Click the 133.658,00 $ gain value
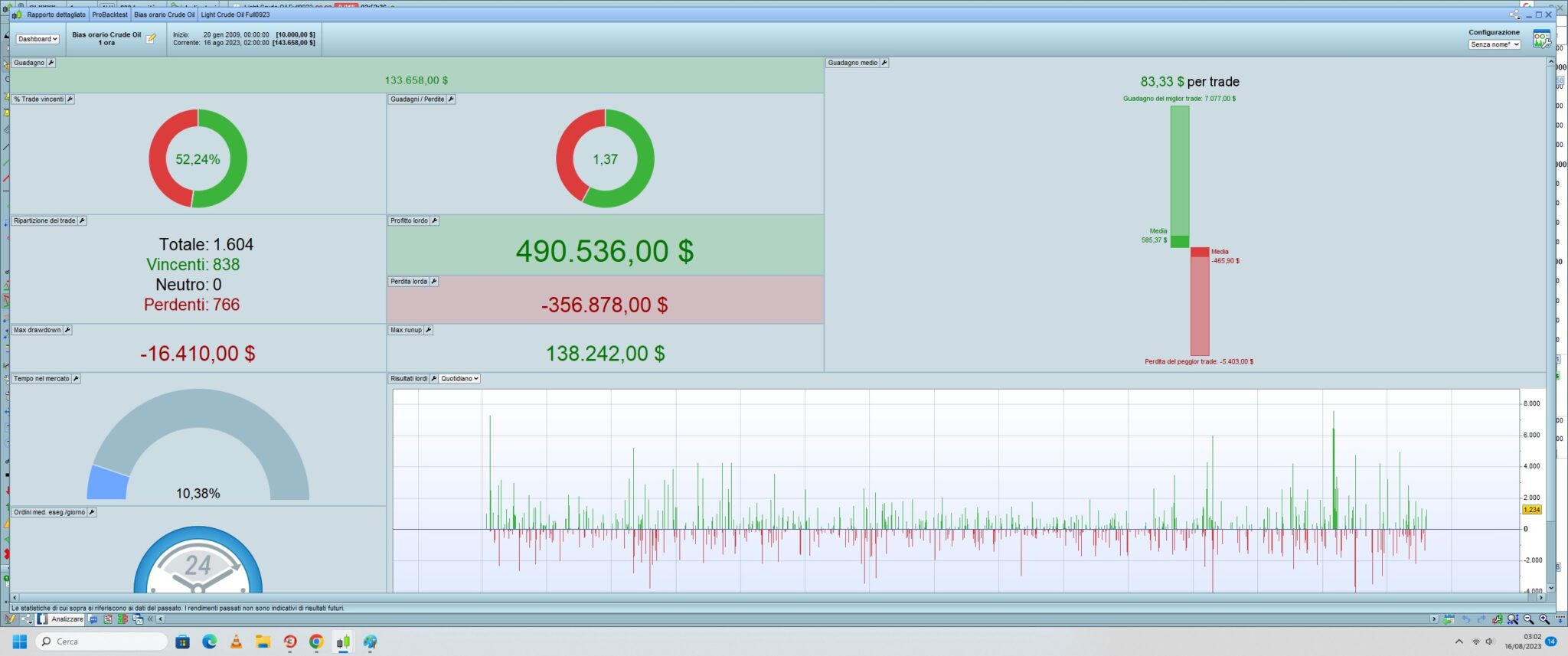This screenshot has width=1568, height=656. tap(416, 80)
